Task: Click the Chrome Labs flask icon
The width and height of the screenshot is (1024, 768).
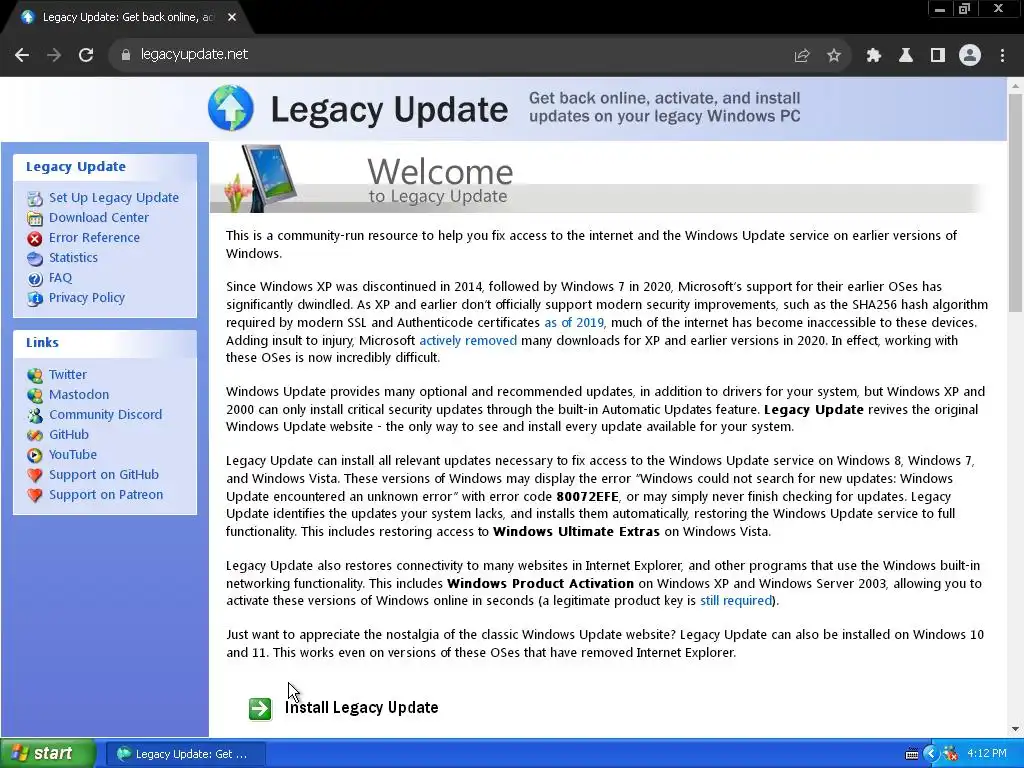Action: 906,56
